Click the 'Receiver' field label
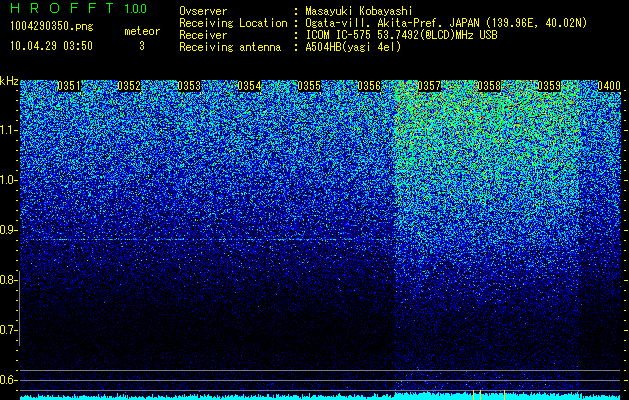Screen dimensions: 629x400 click(x=203, y=35)
